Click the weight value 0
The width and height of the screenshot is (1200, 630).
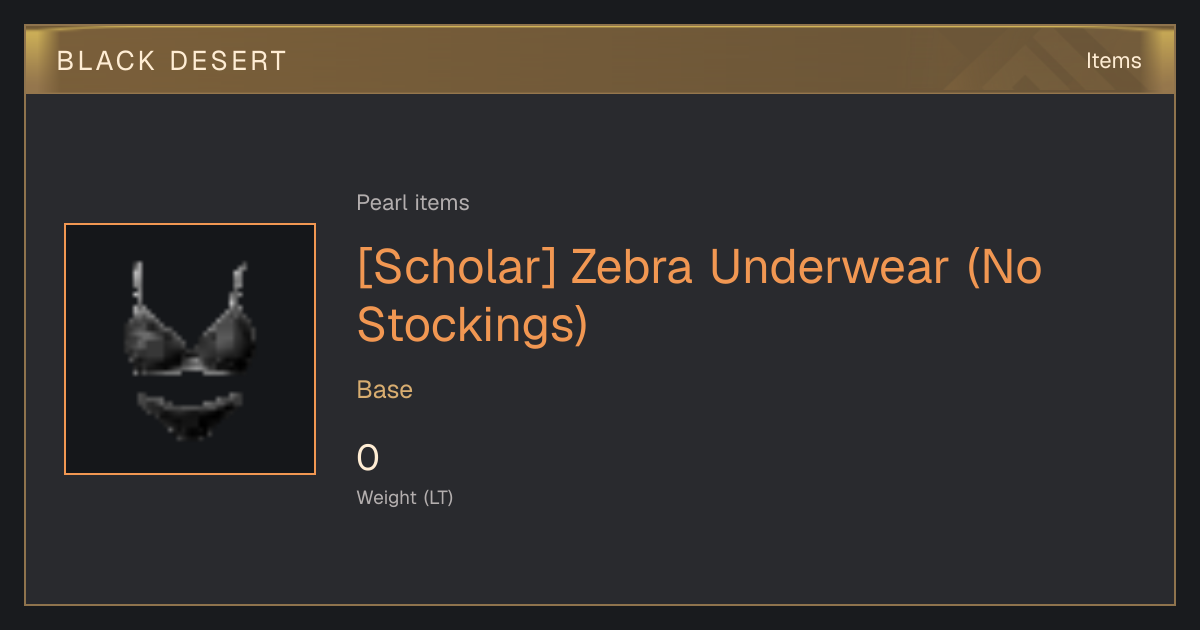click(368, 458)
